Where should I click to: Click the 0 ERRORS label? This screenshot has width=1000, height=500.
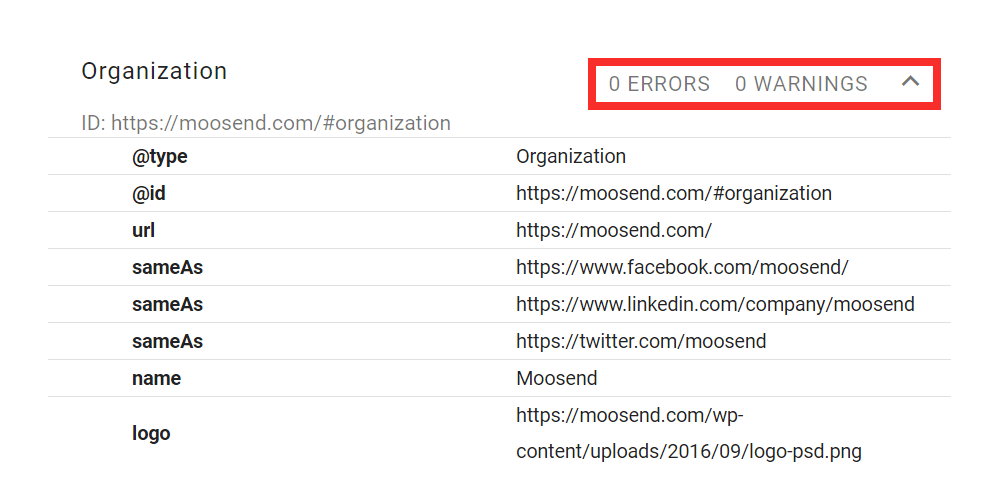click(659, 84)
